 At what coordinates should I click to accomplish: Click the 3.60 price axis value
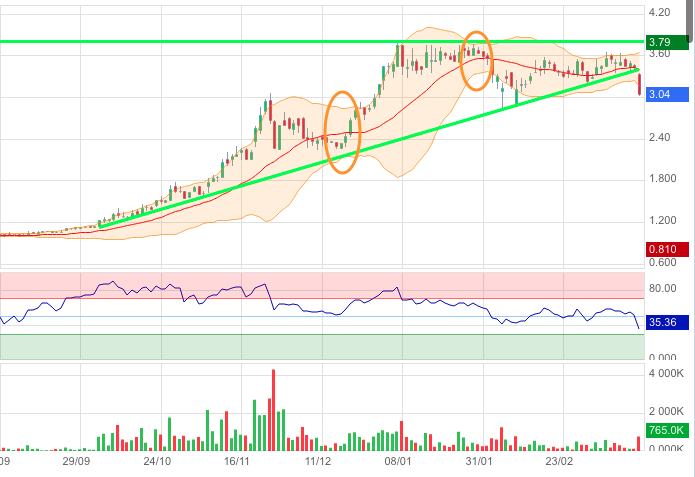click(x=660, y=54)
